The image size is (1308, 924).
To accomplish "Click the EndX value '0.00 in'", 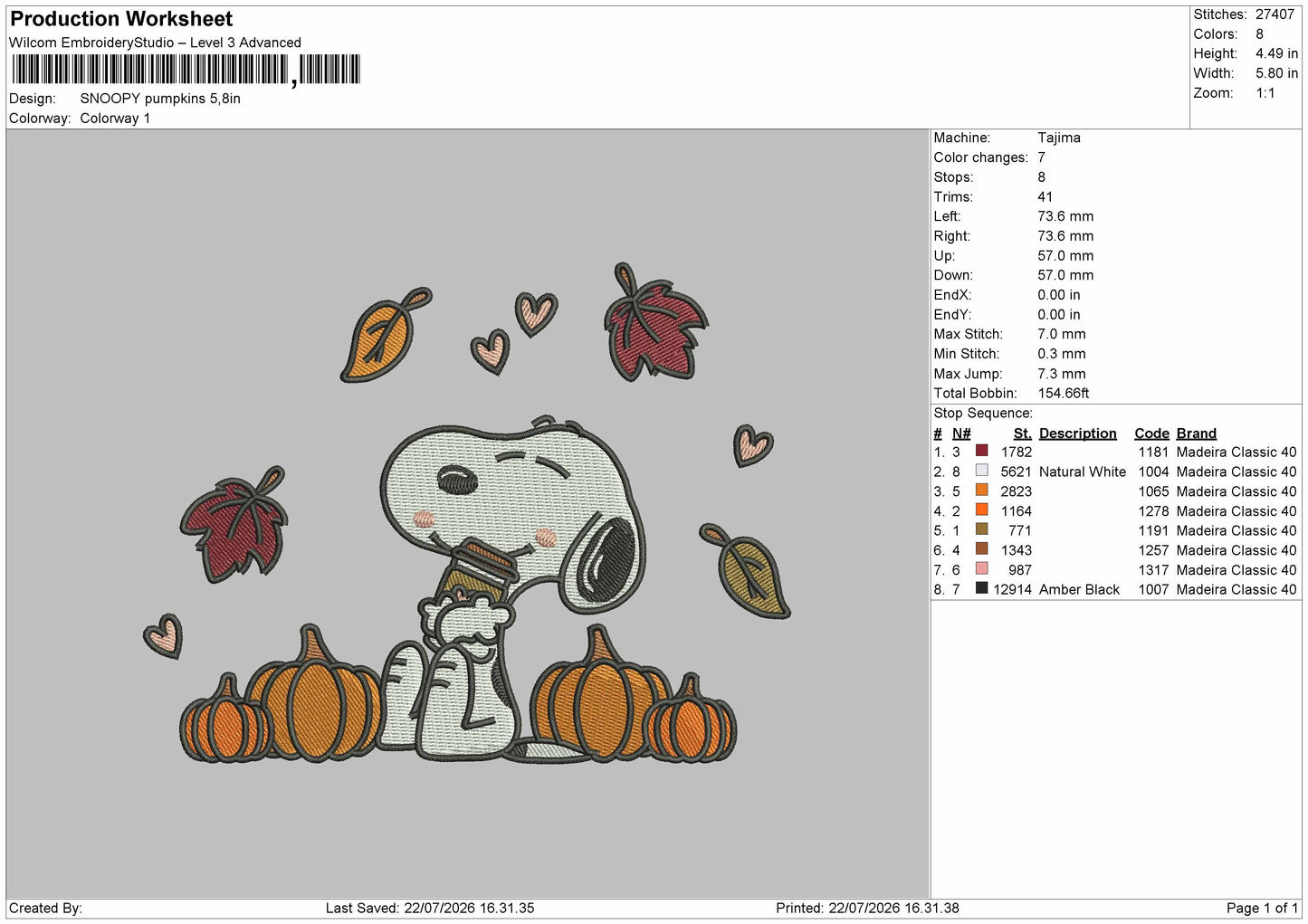I will coord(1059,295).
